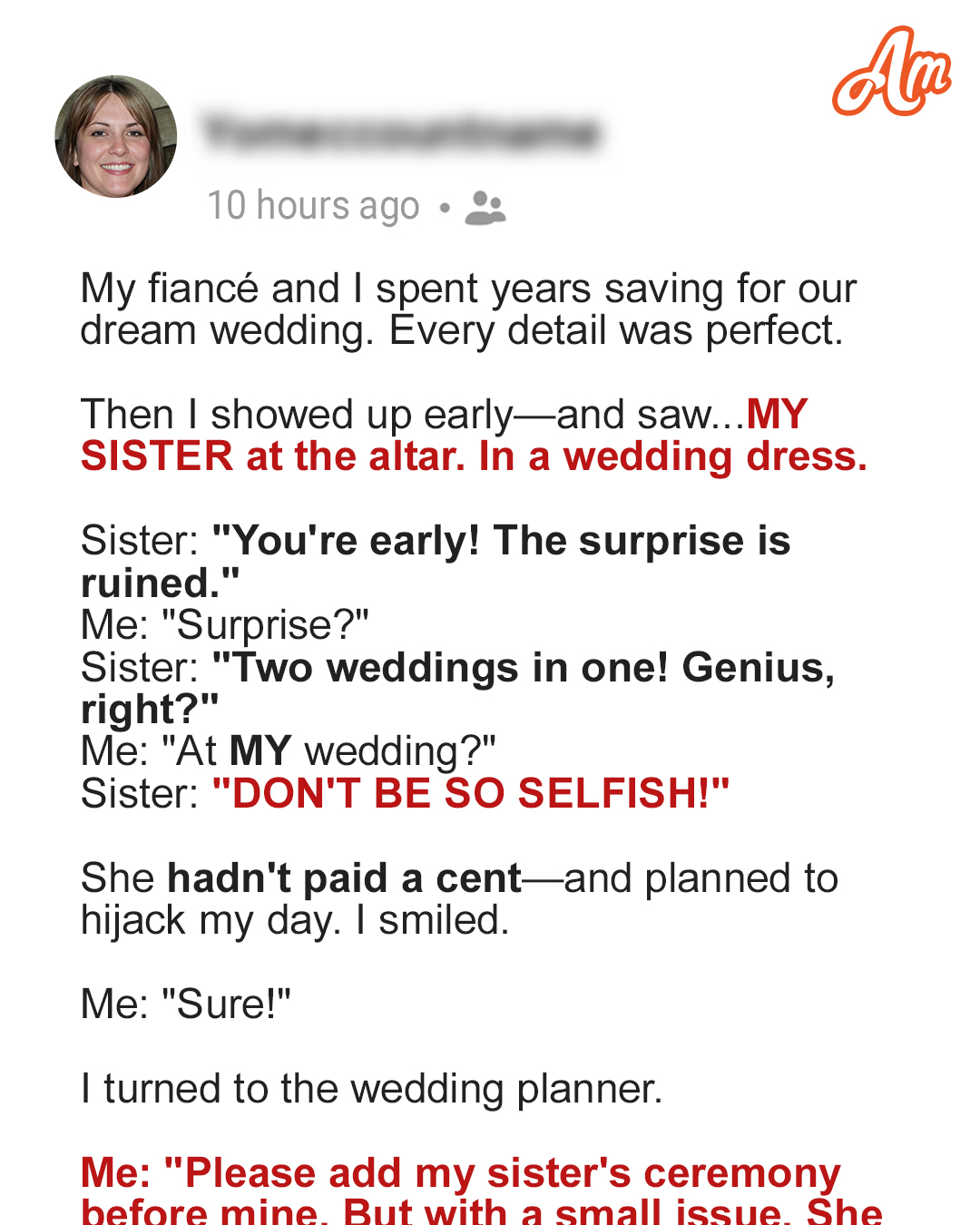Click the sentence "Every detail was perfect."

pyautogui.click(x=616, y=330)
